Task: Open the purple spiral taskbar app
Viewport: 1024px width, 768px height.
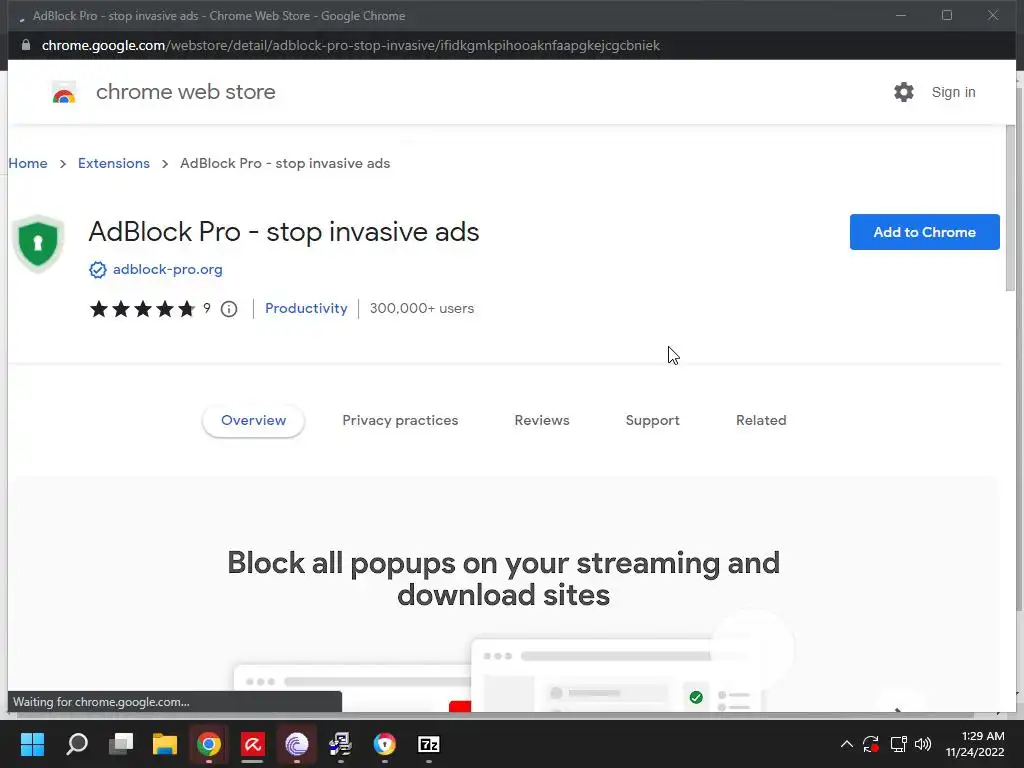Action: [x=296, y=744]
